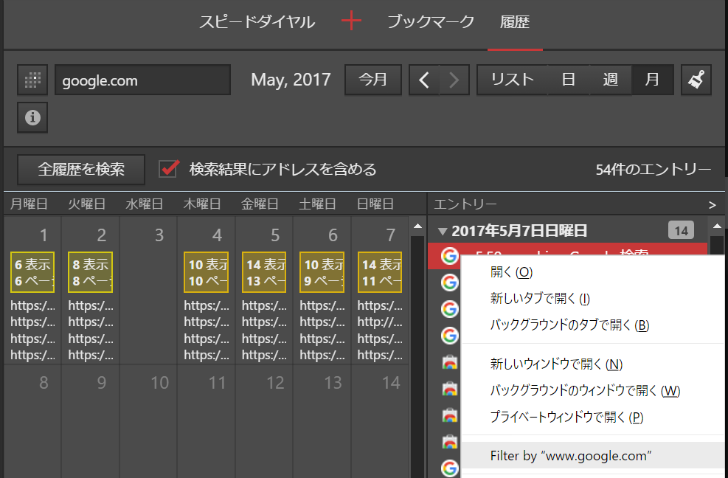The image size is (728, 478).
Task: Choose プライベートウィンドウで開く menu item
Action: [566, 417]
